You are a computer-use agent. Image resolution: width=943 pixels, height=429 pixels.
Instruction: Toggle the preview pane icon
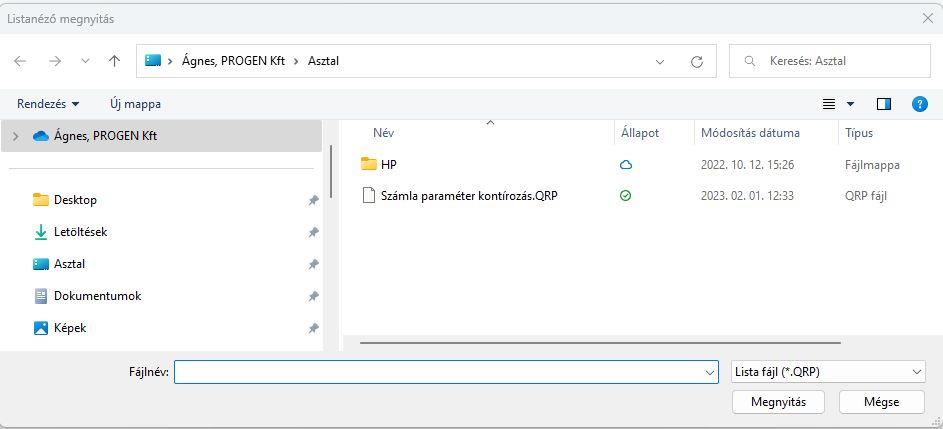click(883, 104)
